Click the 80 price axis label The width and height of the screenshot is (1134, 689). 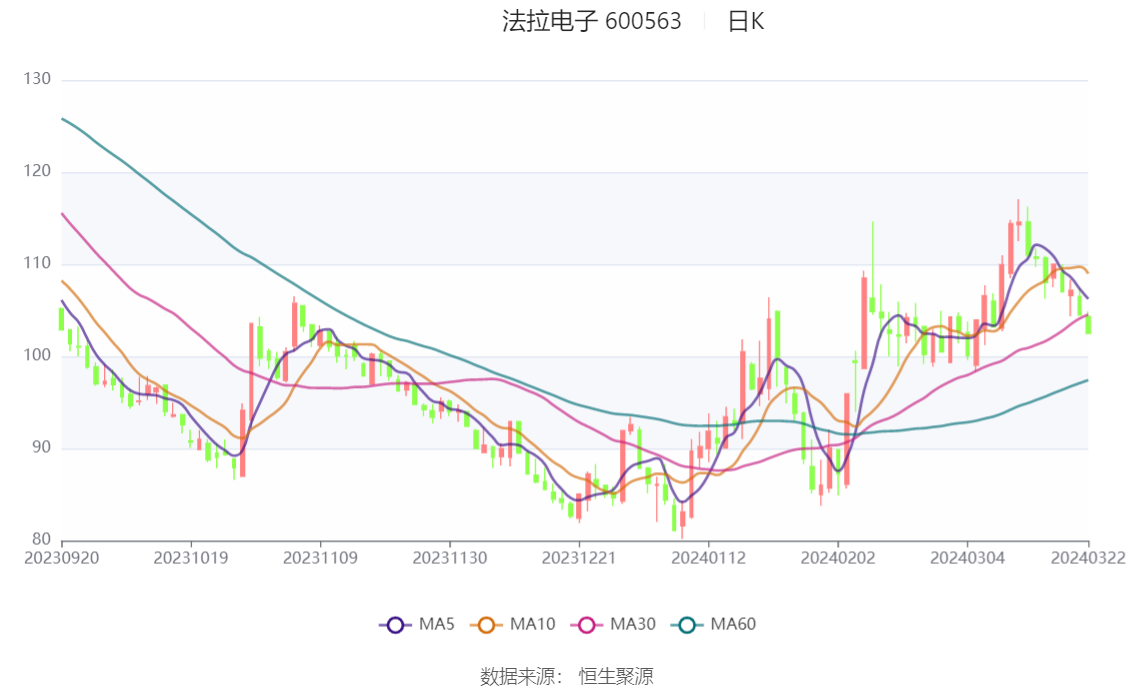[x=41, y=539]
